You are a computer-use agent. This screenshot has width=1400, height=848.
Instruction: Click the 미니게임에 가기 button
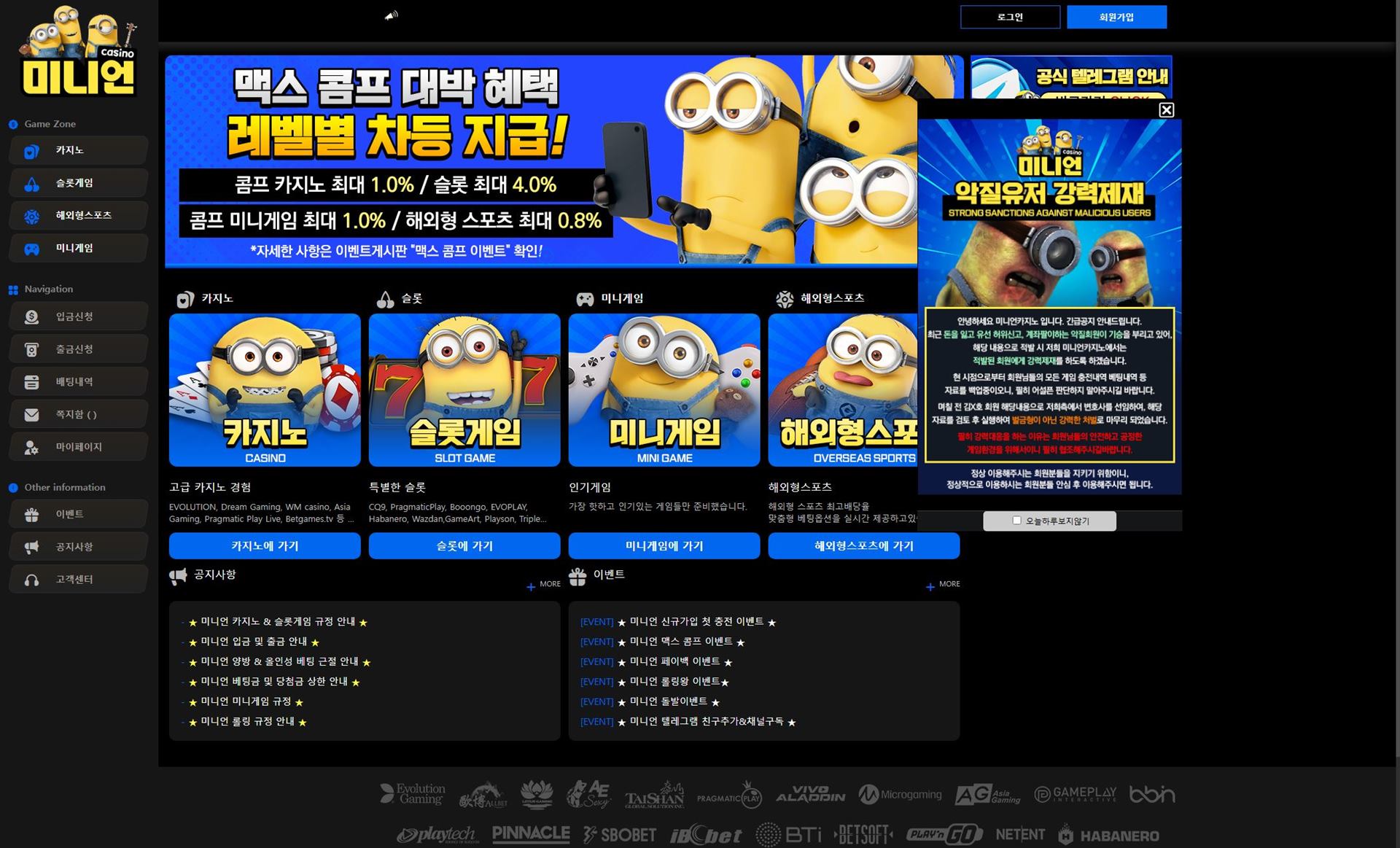[664, 546]
